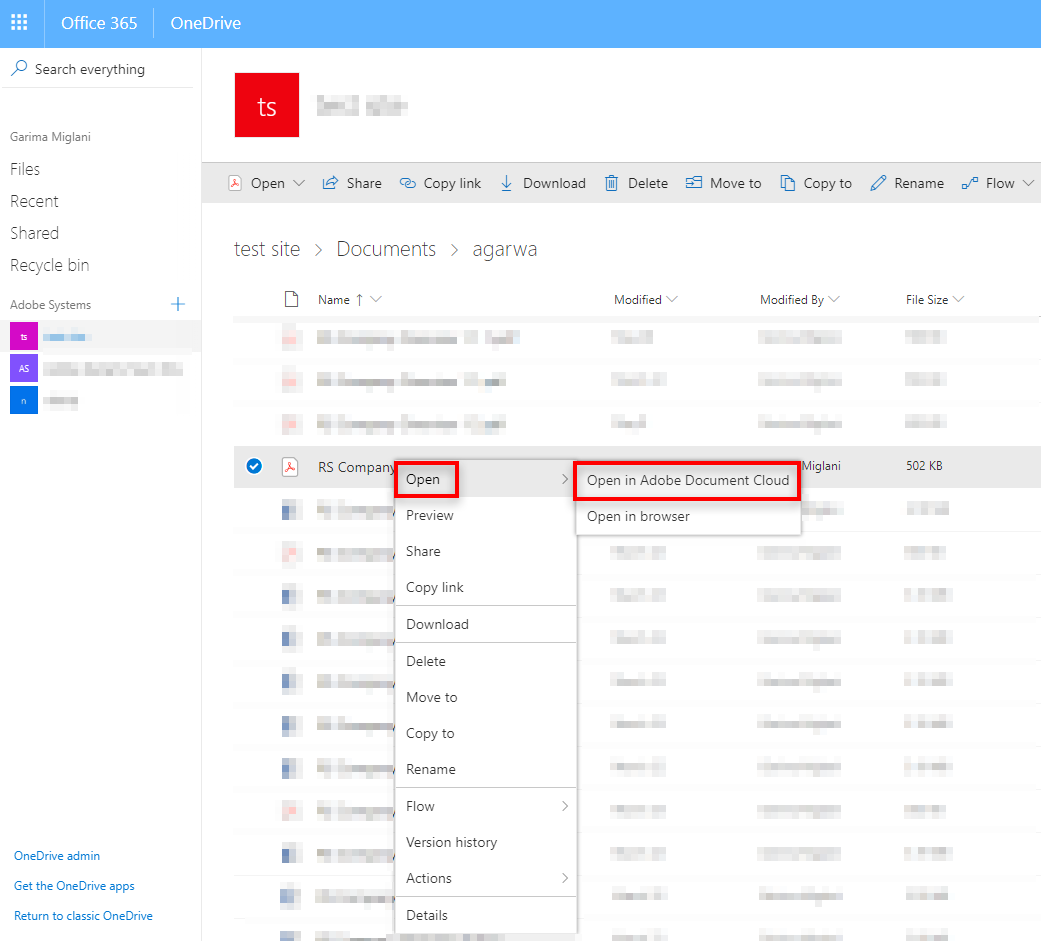Click the Flow icon in toolbar
This screenshot has height=941, width=1041.
(970, 183)
